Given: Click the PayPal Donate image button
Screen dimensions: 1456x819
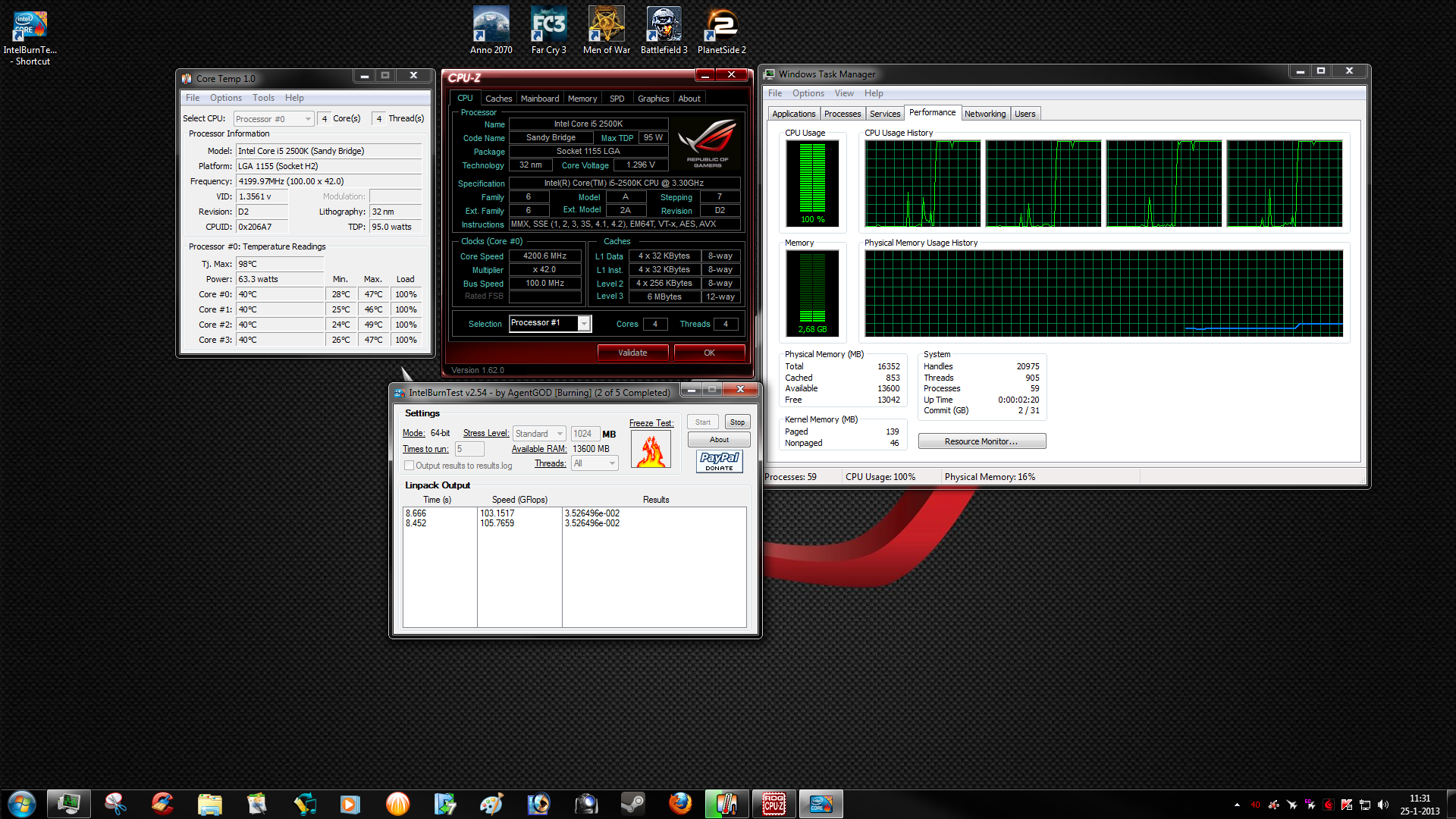Looking at the screenshot, I should [x=719, y=461].
